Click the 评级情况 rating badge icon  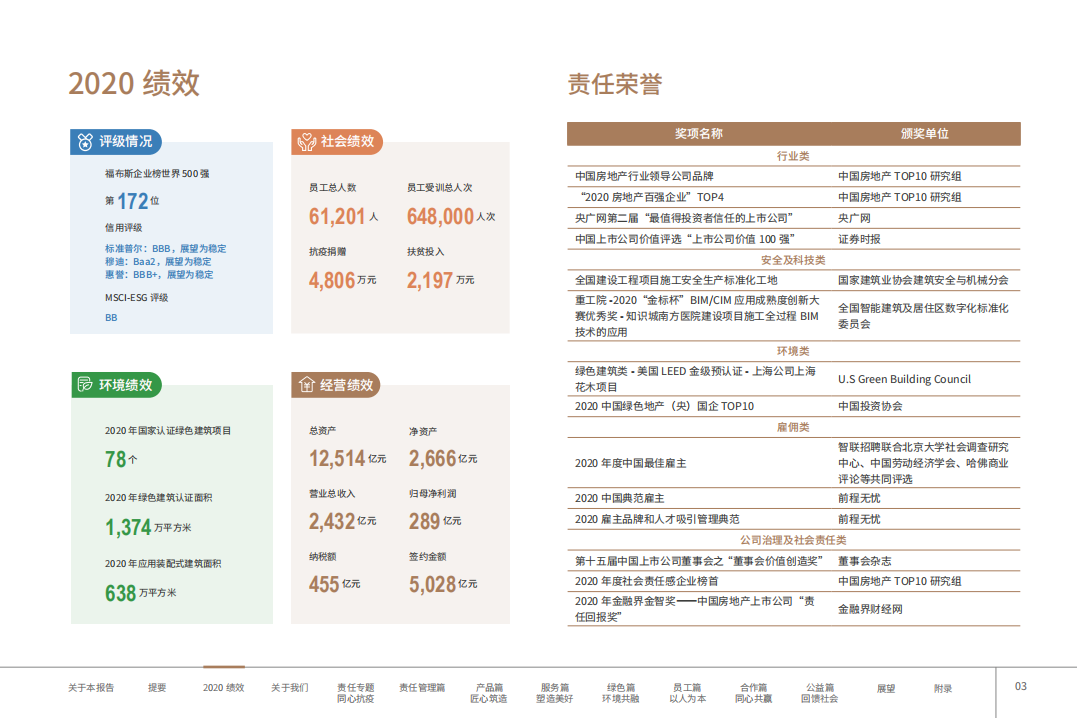(84, 142)
